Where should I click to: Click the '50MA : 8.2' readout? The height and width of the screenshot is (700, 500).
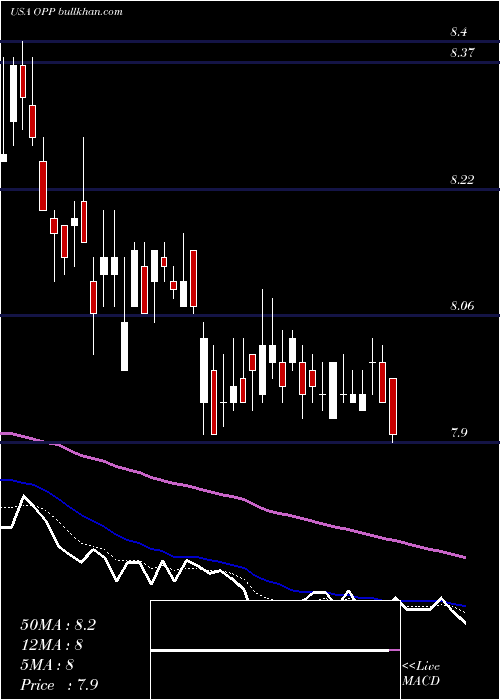pyautogui.click(x=58, y=625)
